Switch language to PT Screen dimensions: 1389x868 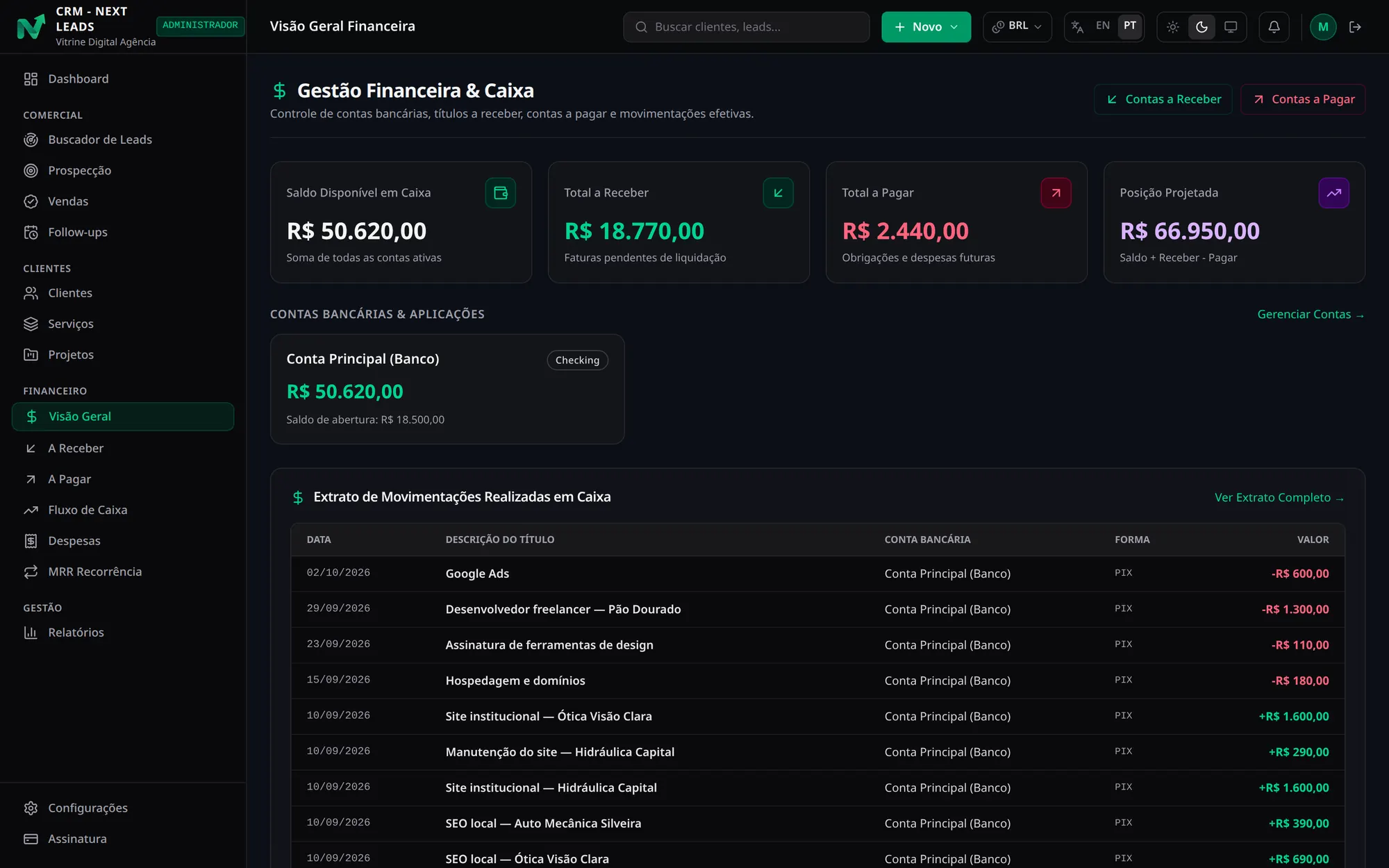point(1130,26)
